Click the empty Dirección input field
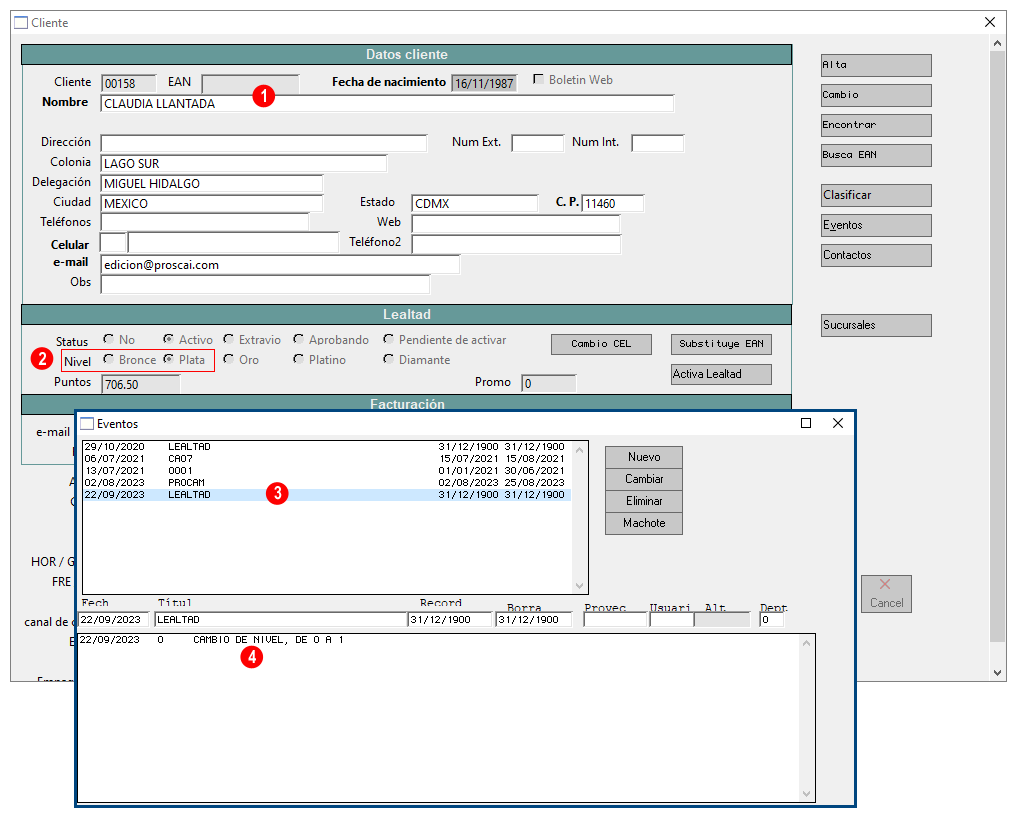This screenshot has width=1016, height=819. click(264, 143)
